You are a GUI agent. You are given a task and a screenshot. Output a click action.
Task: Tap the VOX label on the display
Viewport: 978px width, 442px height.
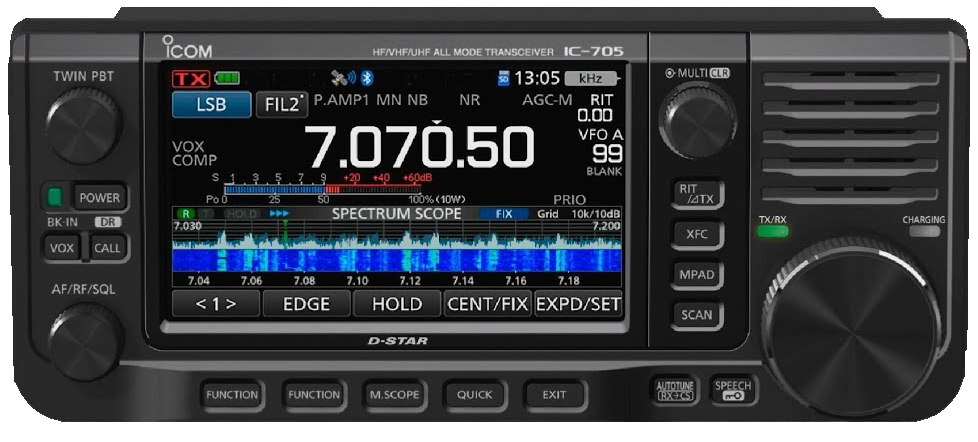(188, 147)
